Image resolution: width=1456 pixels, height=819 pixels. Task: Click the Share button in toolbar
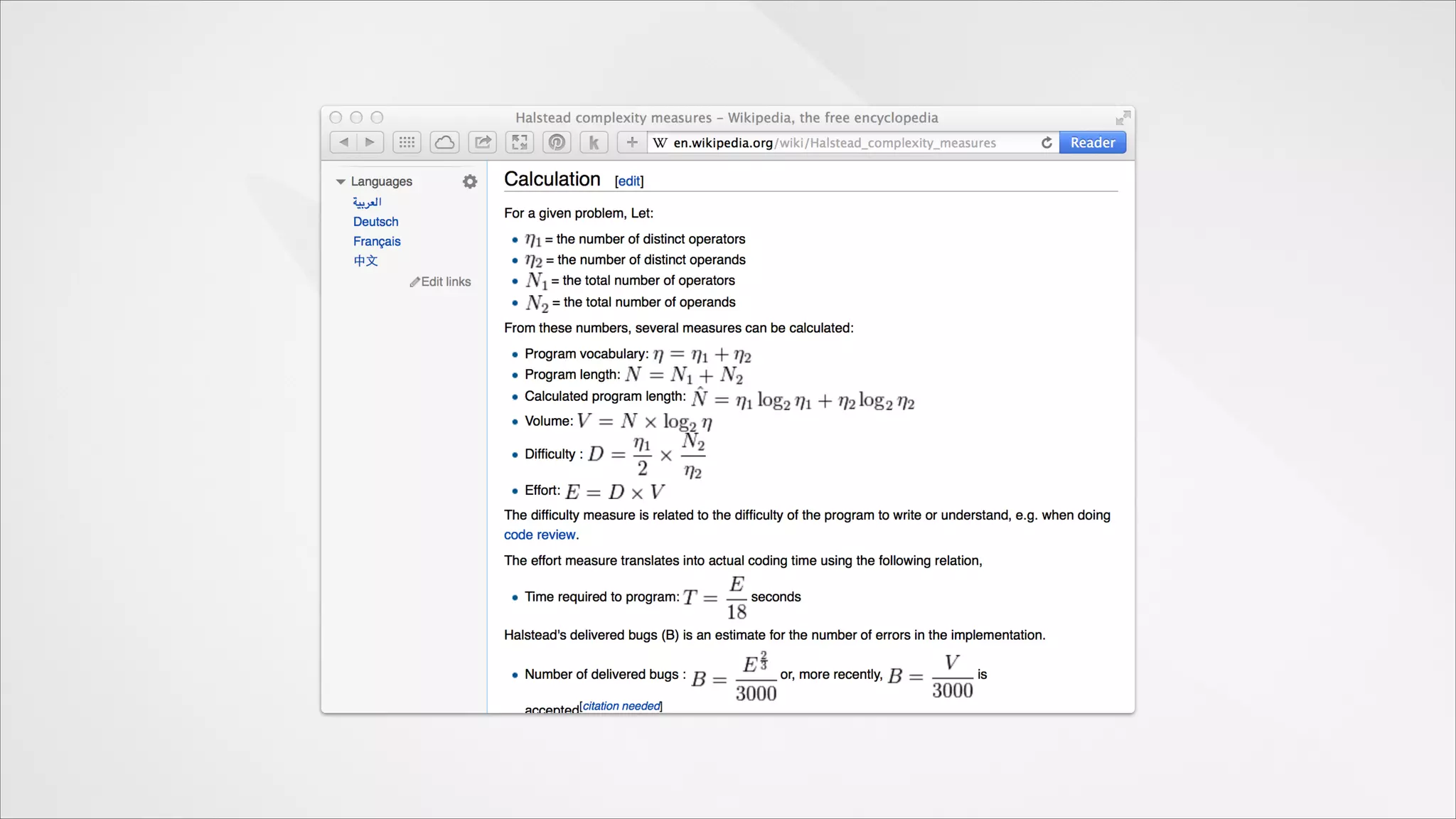click(x=483, y=142)
